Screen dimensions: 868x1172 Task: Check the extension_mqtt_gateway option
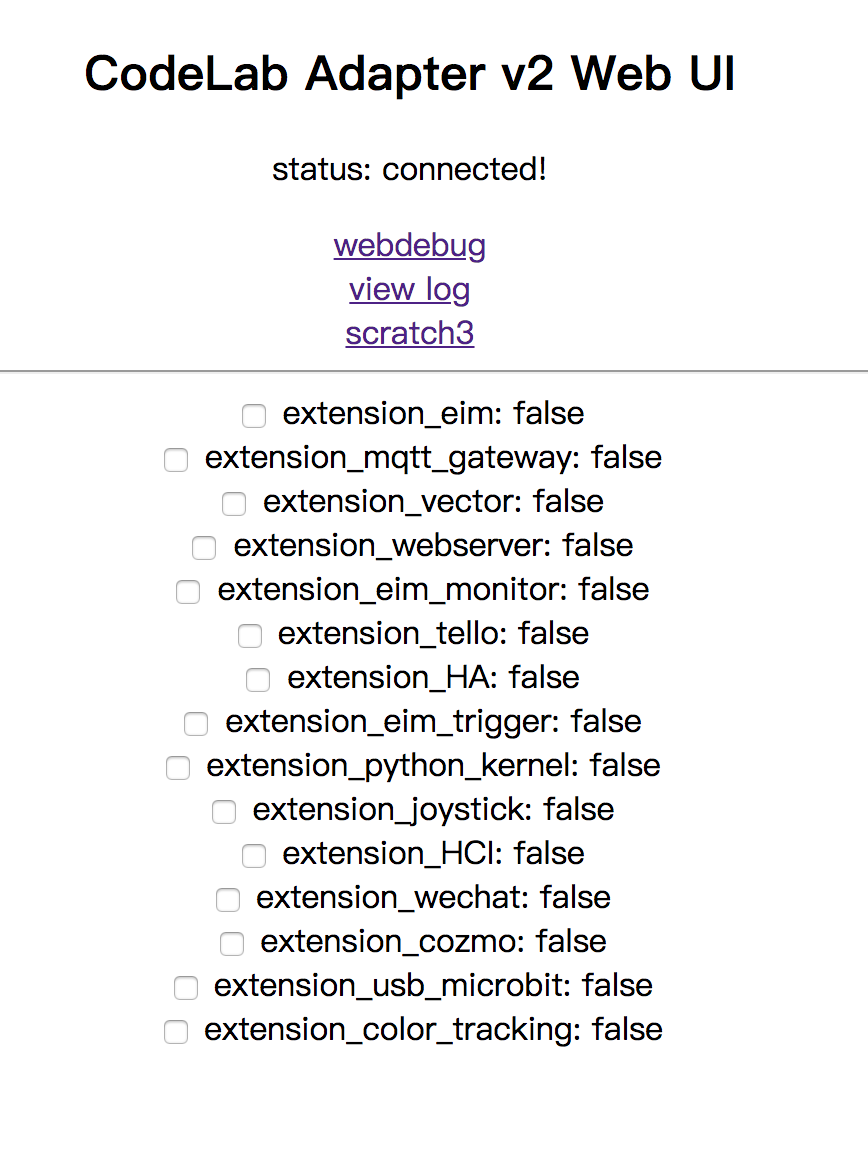click(x=175, y=460)
